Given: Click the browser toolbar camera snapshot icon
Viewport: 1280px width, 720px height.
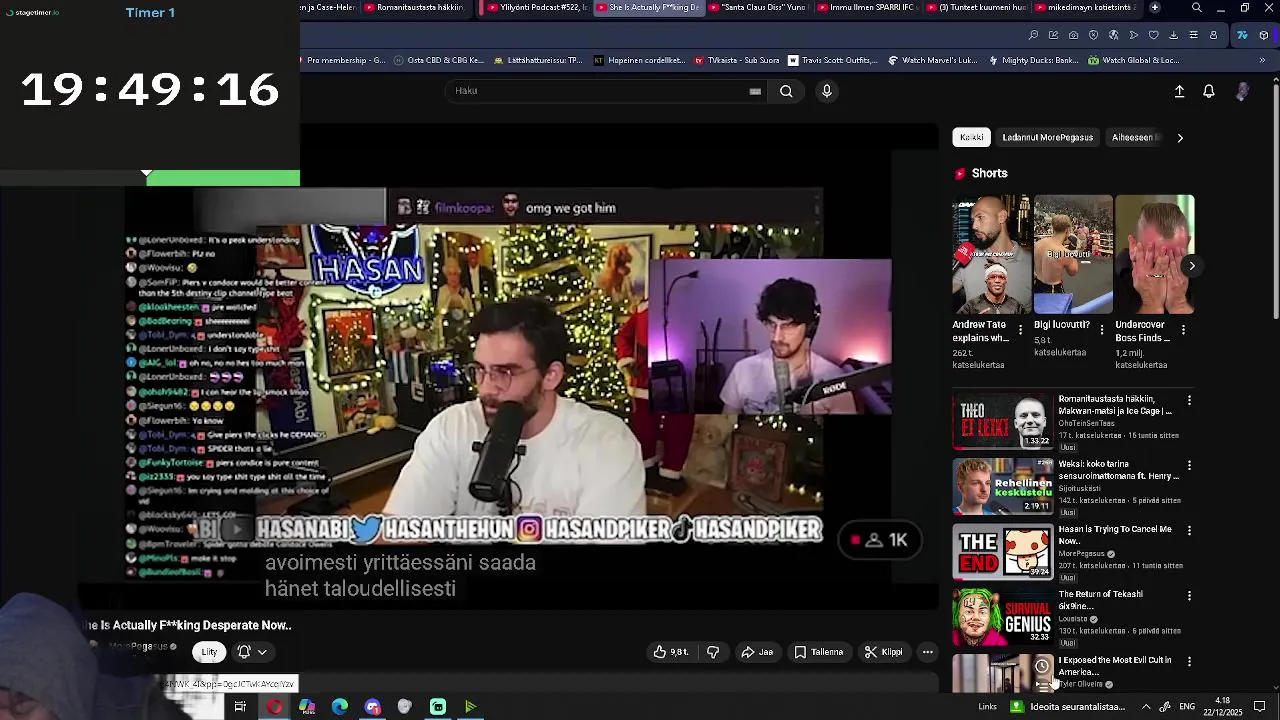Looking at the screenshot, I should (1073, 35).
